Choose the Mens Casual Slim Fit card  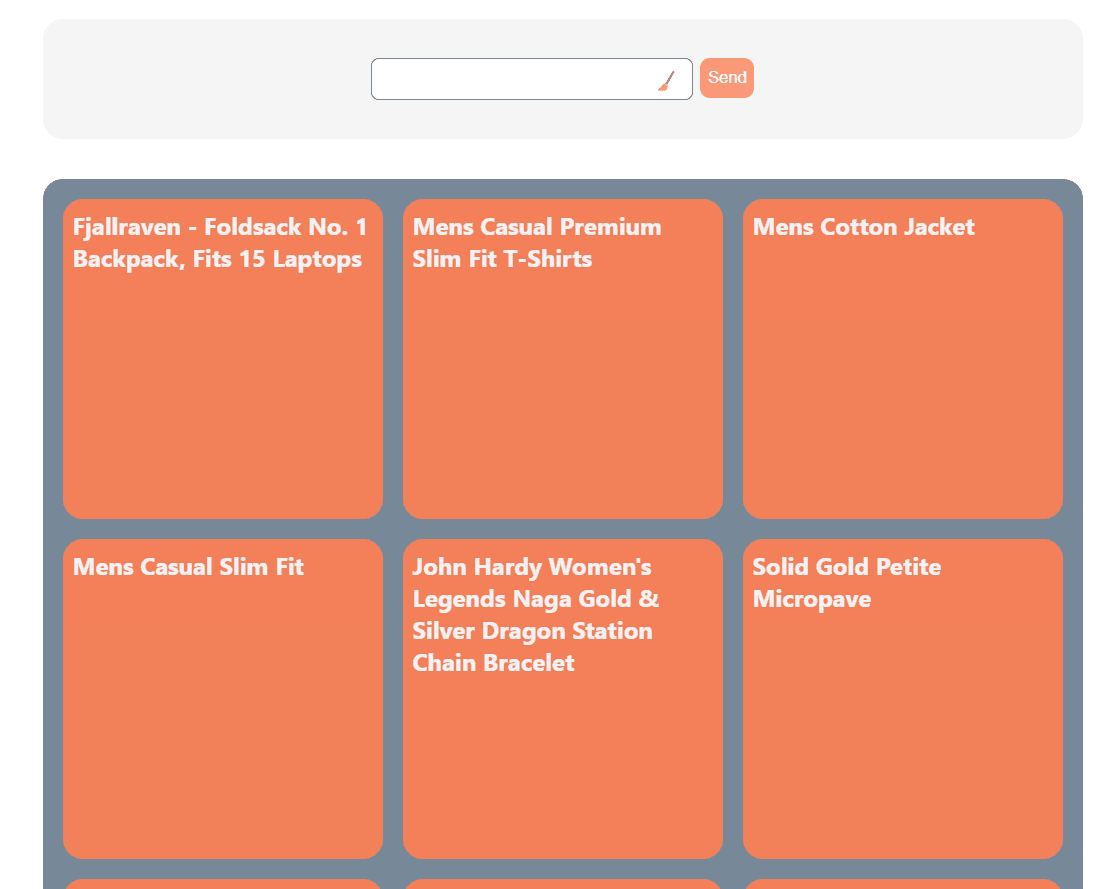tap(223, 720)
